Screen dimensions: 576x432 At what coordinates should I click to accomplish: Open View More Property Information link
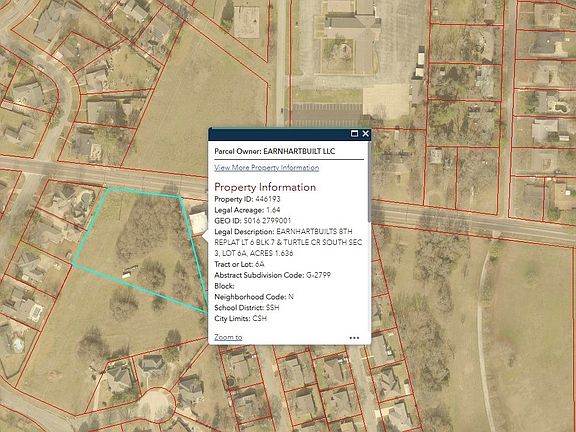click(267, 168)
